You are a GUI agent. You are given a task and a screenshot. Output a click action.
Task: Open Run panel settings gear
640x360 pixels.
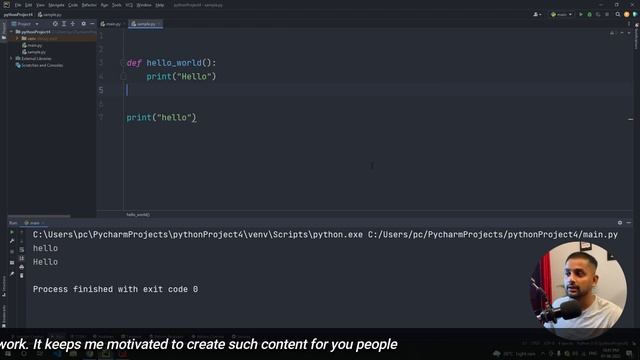(620, 223)
